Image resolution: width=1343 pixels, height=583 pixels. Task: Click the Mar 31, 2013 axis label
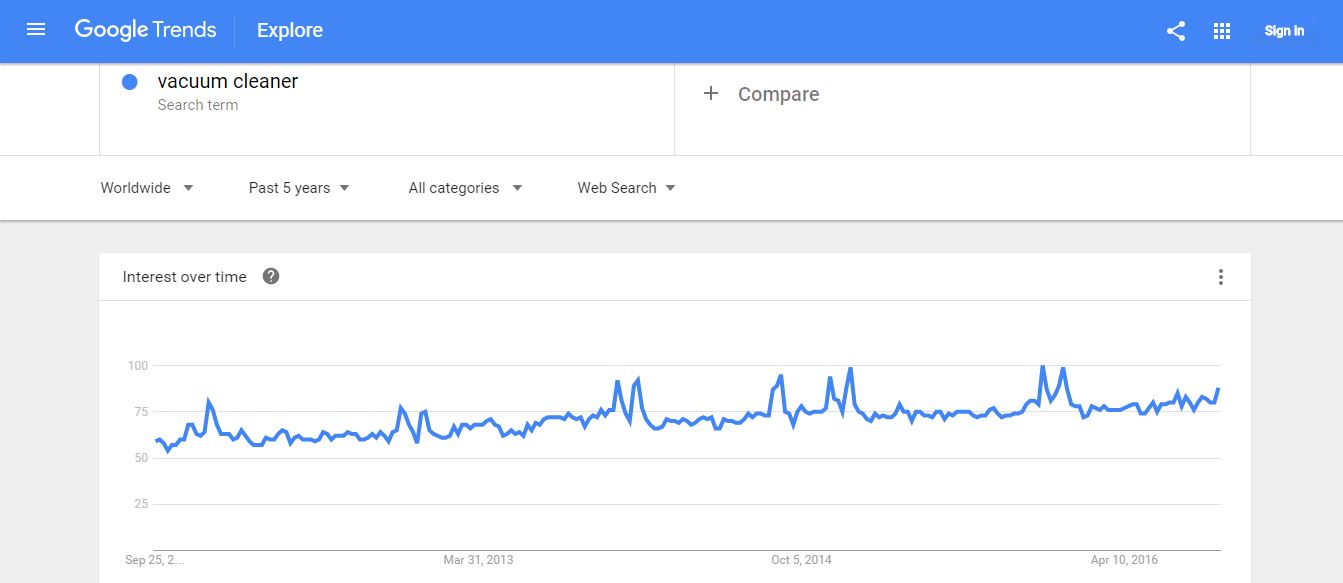coord(477,560)
